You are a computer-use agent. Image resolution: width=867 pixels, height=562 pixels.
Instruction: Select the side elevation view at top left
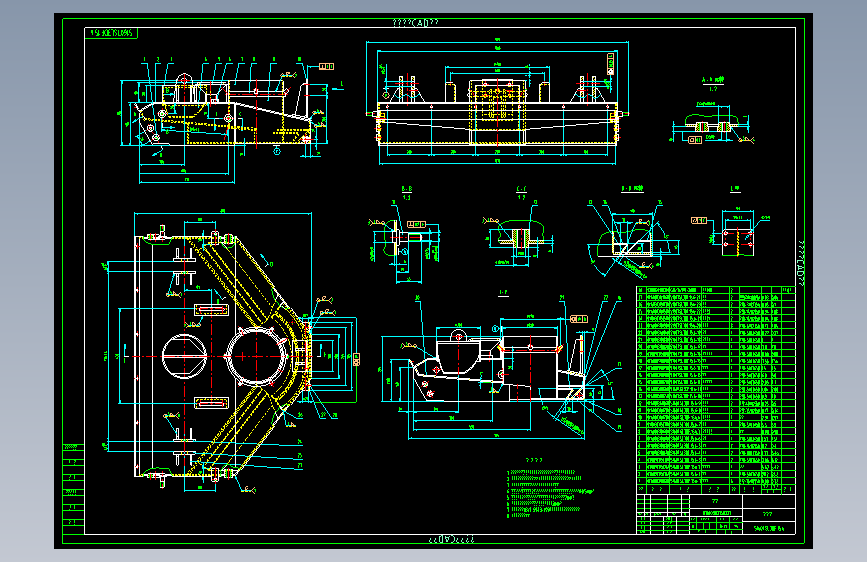pos(229,119)
